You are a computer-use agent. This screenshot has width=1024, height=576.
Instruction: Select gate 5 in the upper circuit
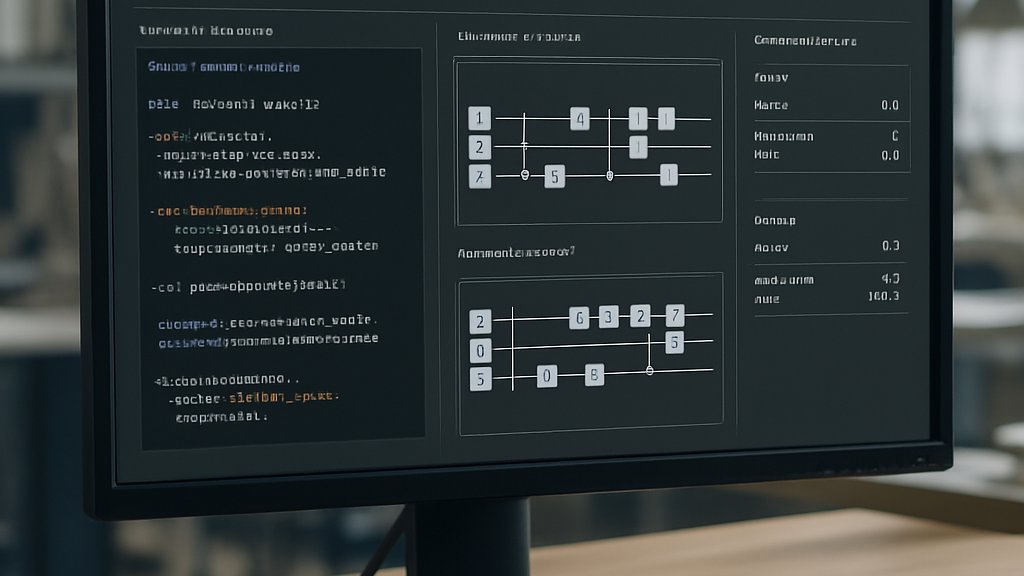(554, 176)
